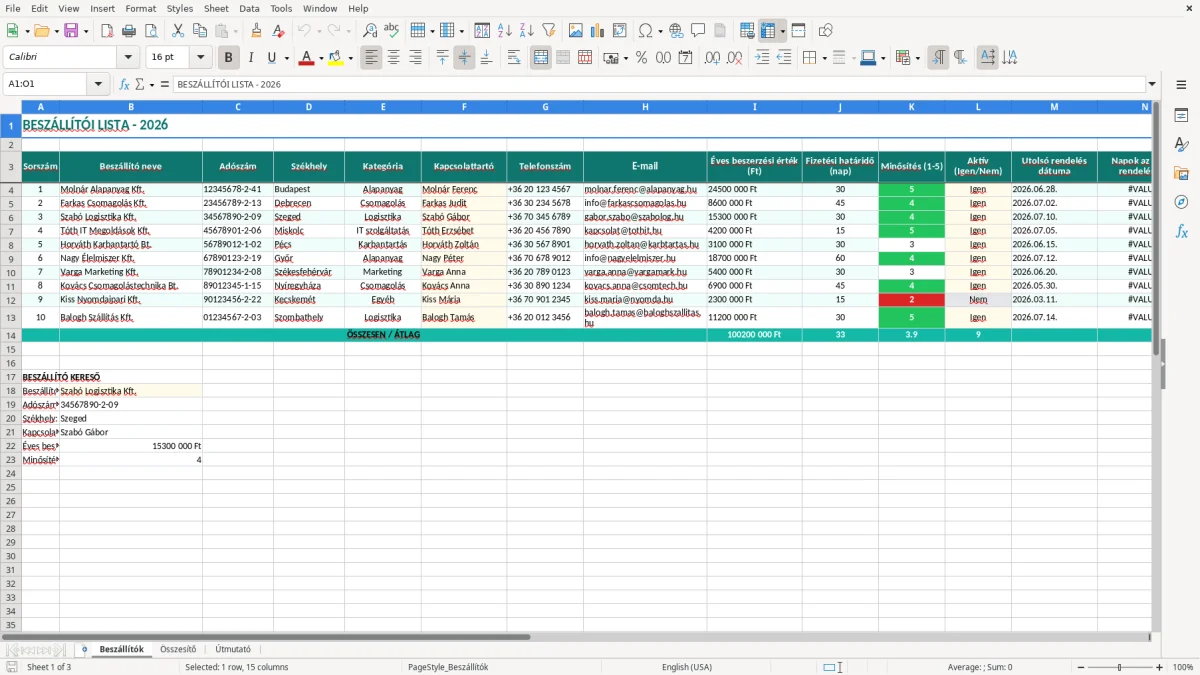
Task: Remove a decimal place
Action: [735, 58]
